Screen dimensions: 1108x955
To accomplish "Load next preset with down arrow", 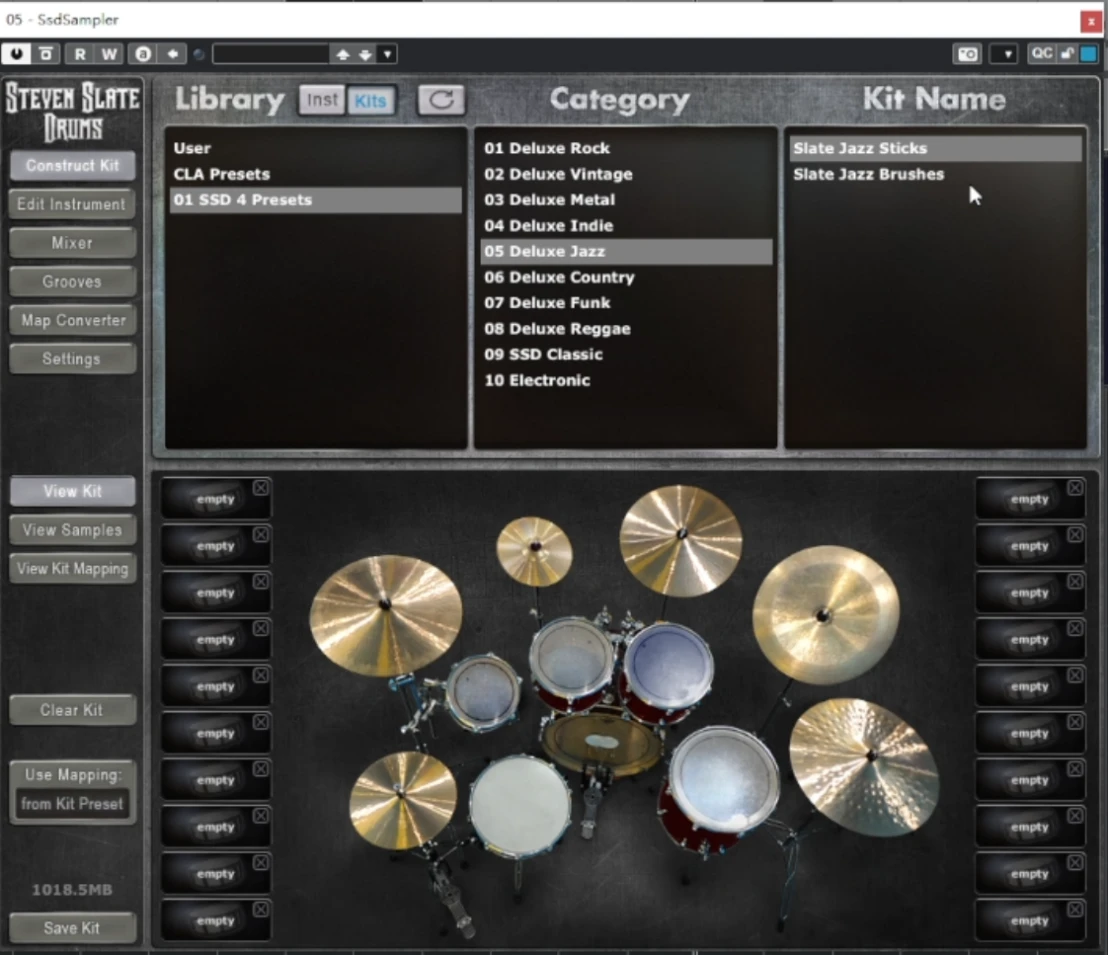I will click(x=365, y=54).
